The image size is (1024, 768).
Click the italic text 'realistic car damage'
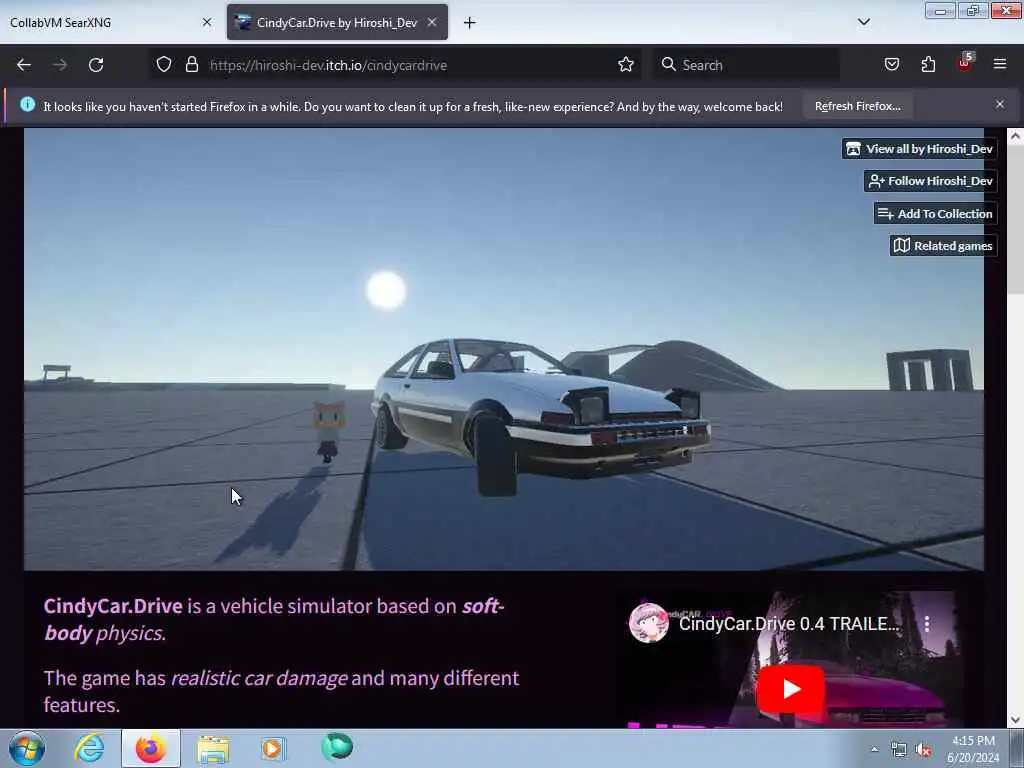pos(259,679)
